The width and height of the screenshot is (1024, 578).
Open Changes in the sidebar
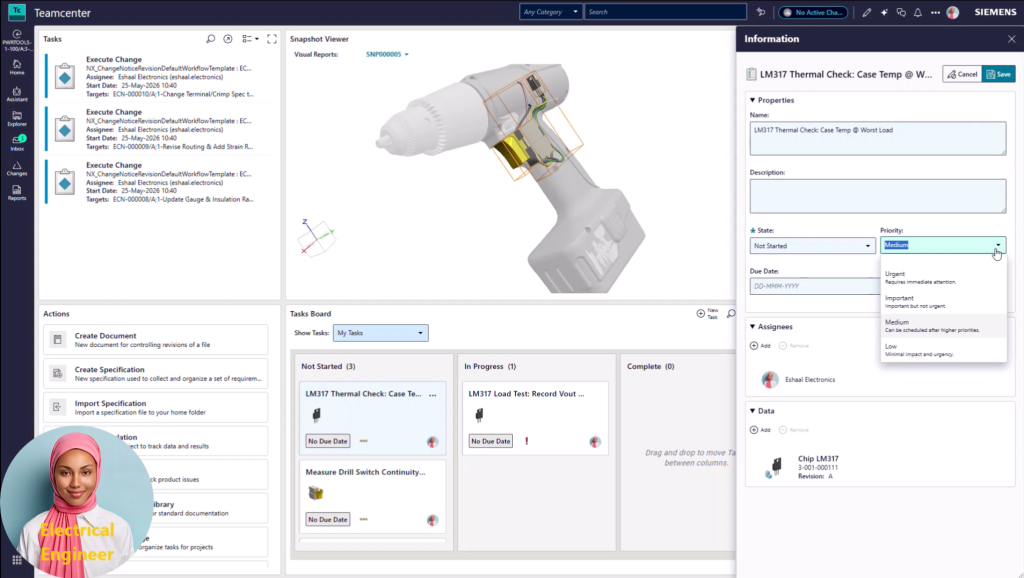pos(17,169)
